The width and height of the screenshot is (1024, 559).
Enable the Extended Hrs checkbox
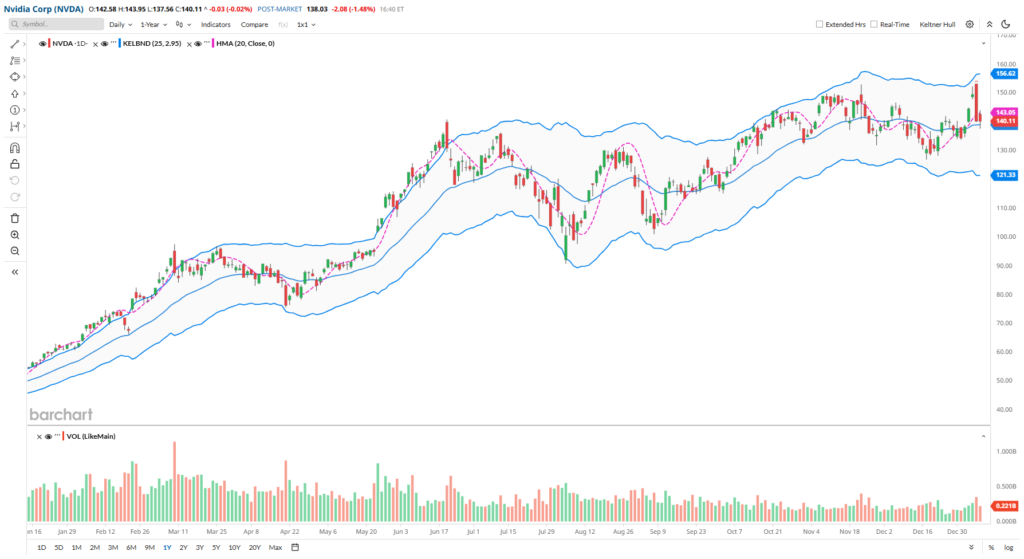tap(820, 24)
